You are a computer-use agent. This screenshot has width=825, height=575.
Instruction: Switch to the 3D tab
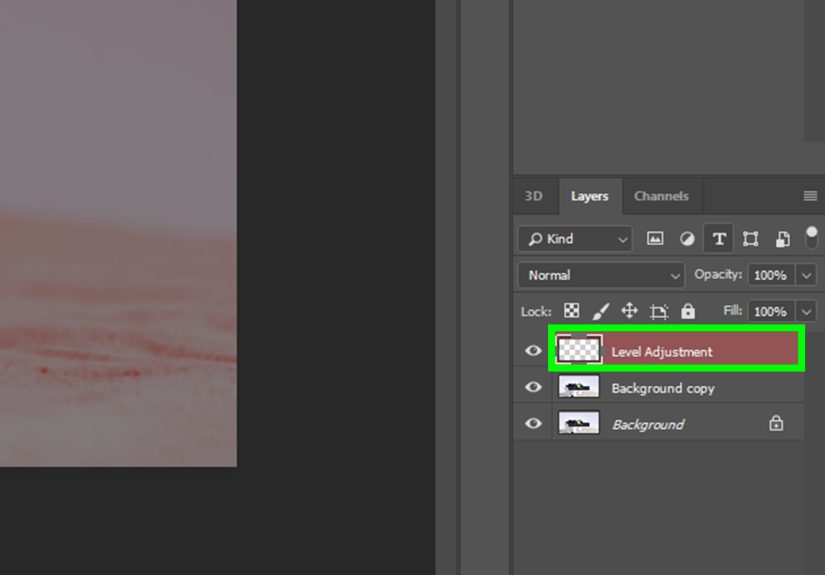pos(534,196)
